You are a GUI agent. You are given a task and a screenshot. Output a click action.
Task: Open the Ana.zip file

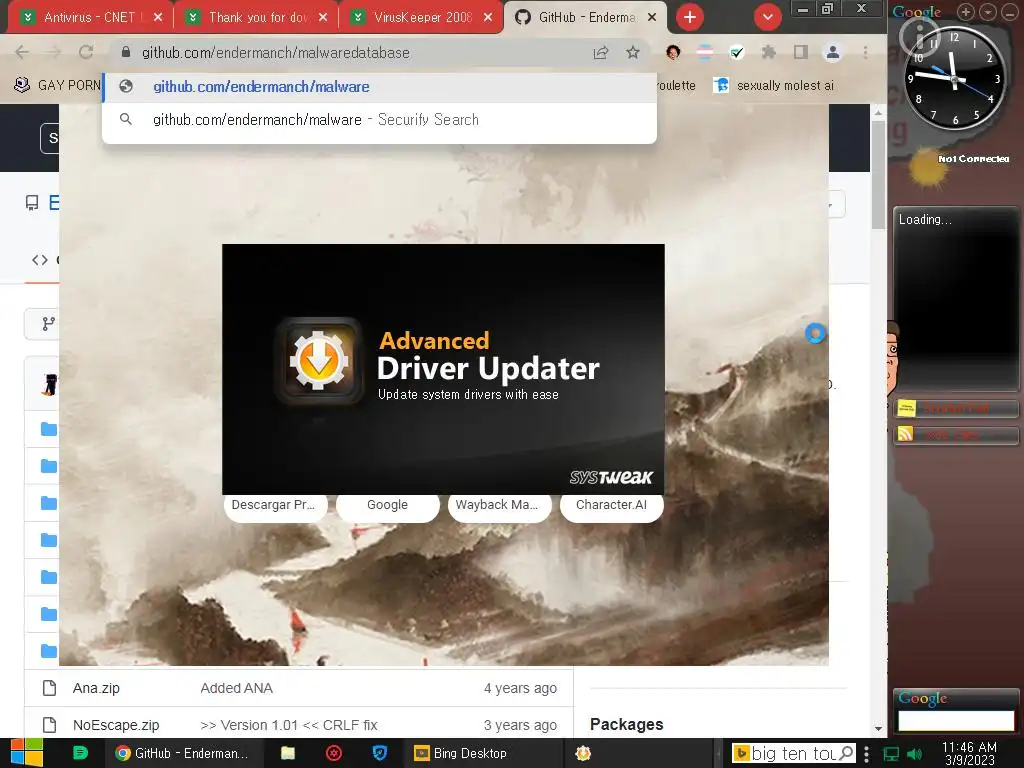pos(96,688)
